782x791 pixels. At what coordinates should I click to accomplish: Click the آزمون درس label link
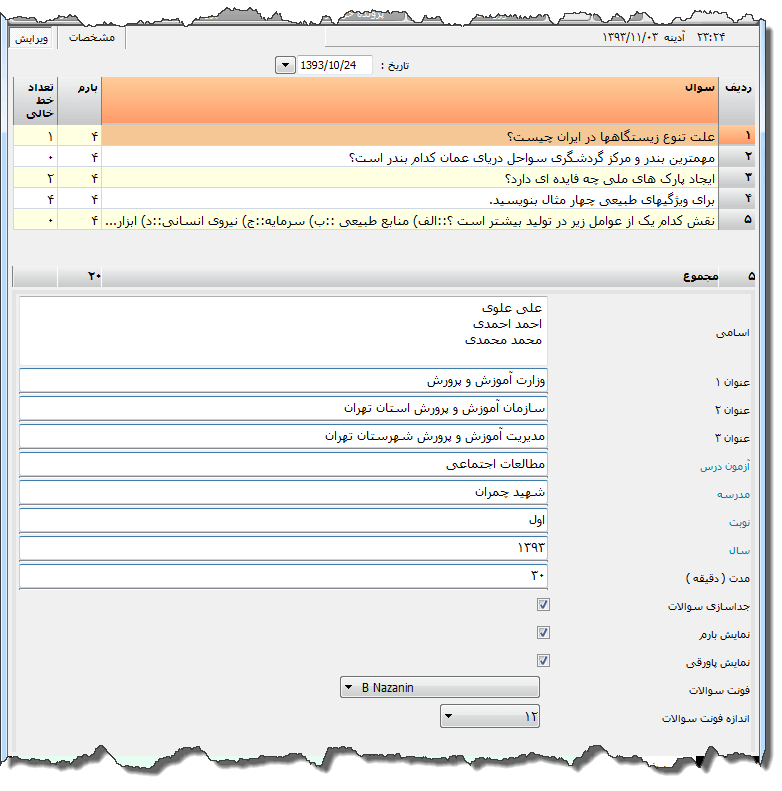pyautogui.click(x=724, y=467)
